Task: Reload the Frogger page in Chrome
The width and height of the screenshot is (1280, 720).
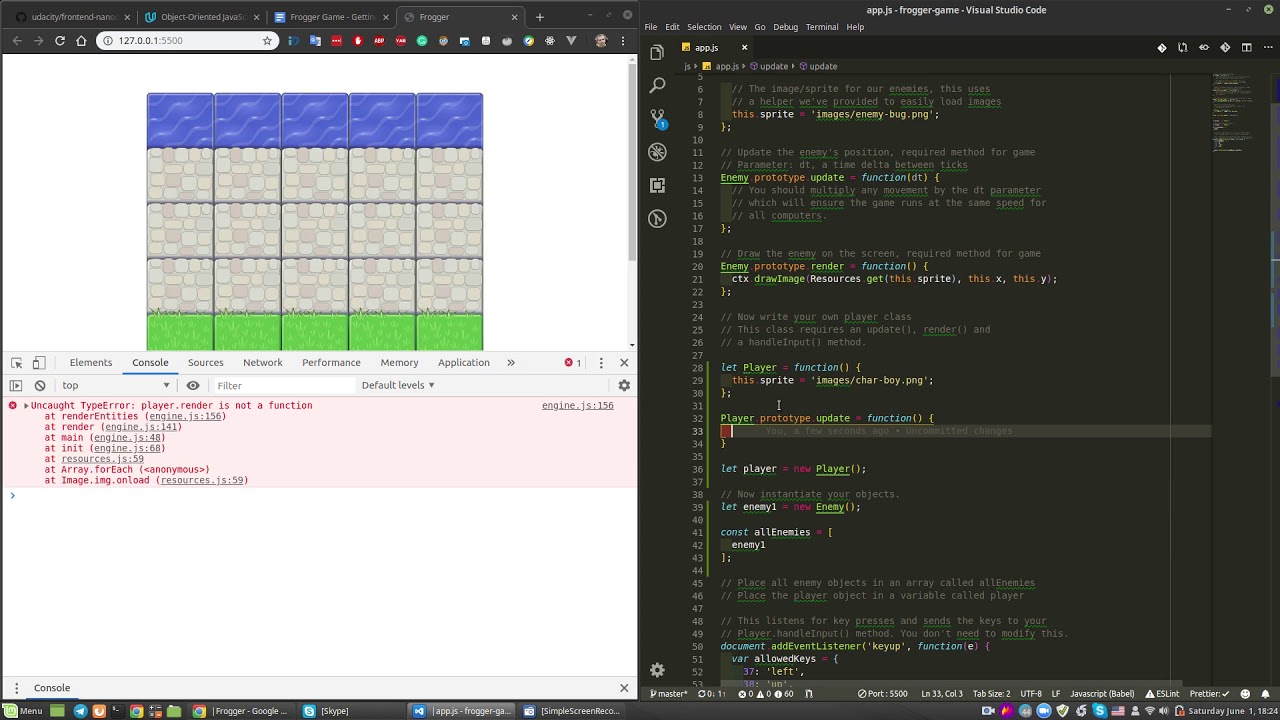Action: click(x=60, y=40)
